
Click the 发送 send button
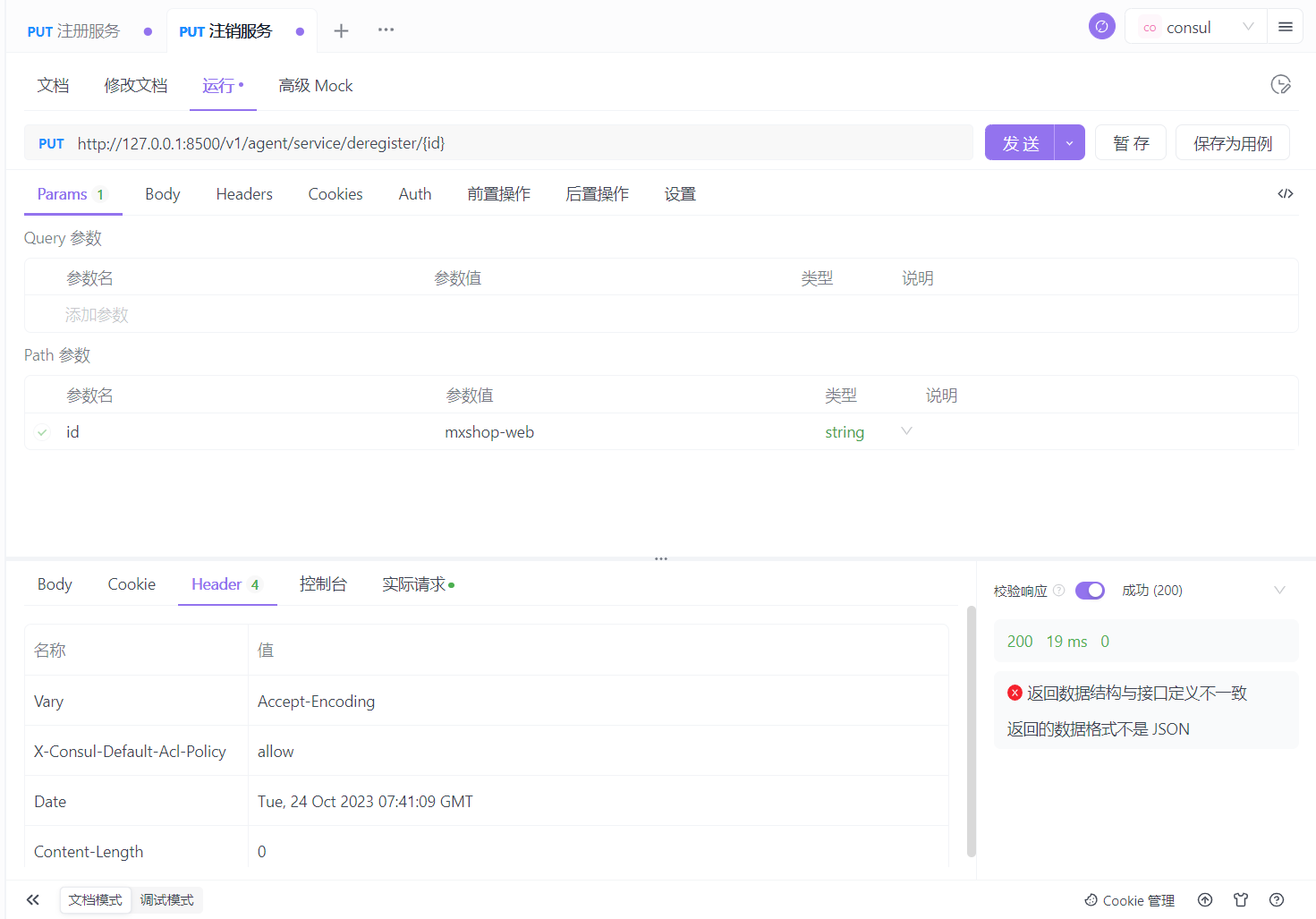1020,143
